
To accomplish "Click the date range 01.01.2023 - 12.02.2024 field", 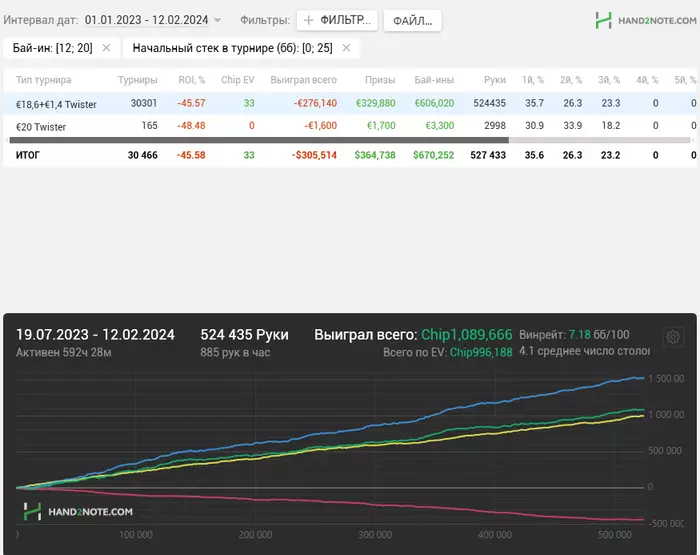I will point(146,20).
